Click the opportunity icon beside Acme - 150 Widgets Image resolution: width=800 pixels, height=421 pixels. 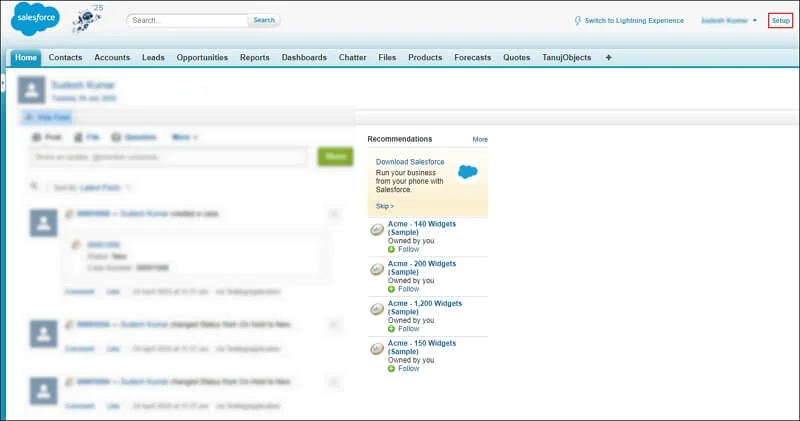[377, 349]
